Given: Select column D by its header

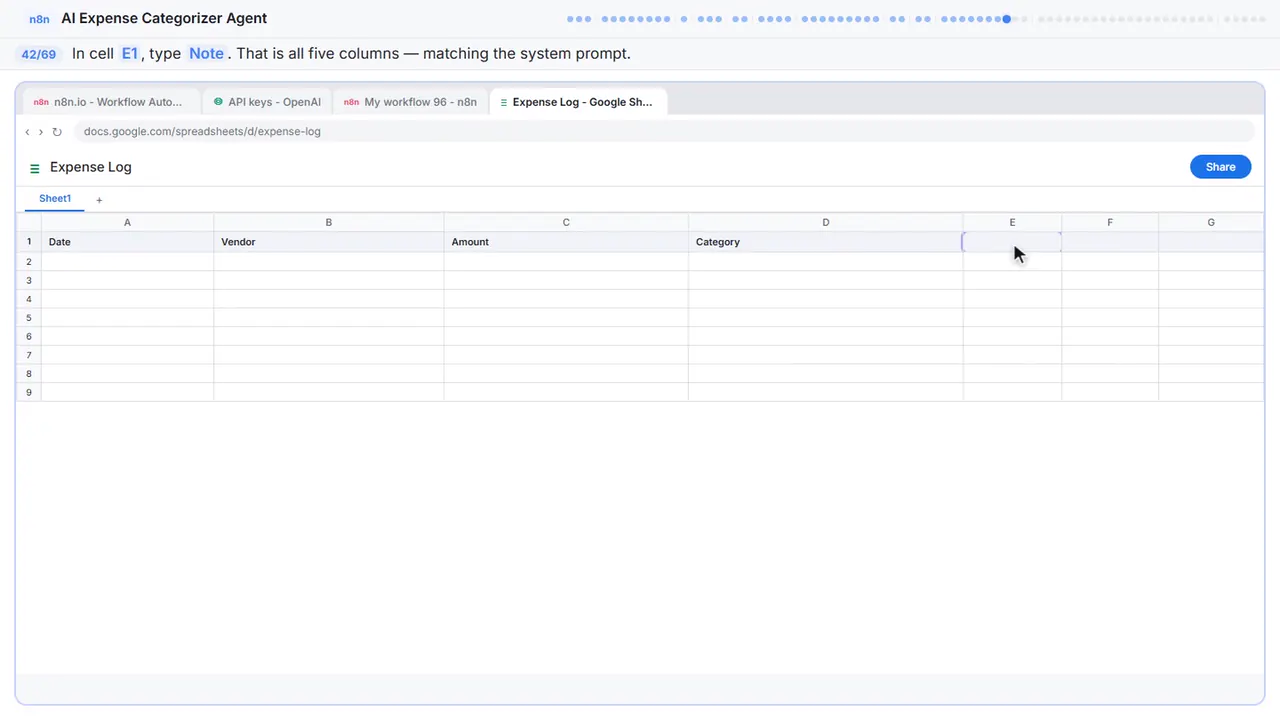Looking at the screenshot, I should [x=825, y=222].
